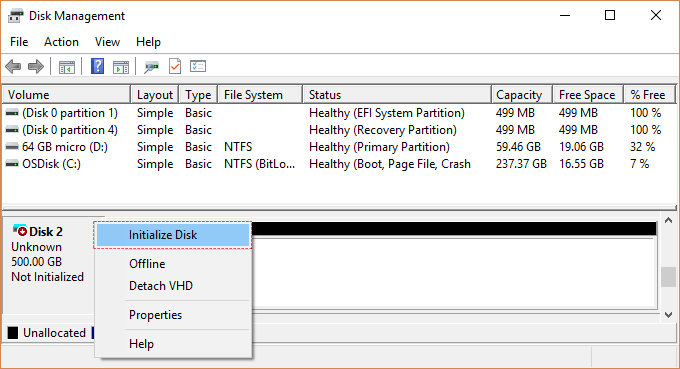Click the drive icon for Disk 0 partition 4
Viewport: 680px width, 369px height.
(12, 130)
